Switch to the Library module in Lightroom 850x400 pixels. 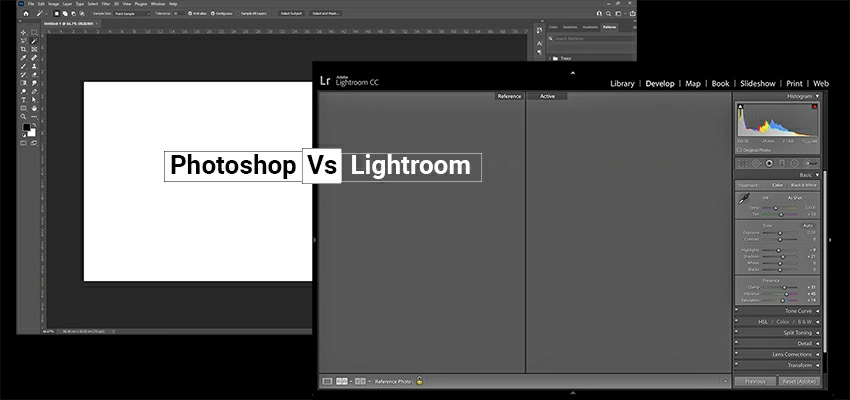coord(622,84)
